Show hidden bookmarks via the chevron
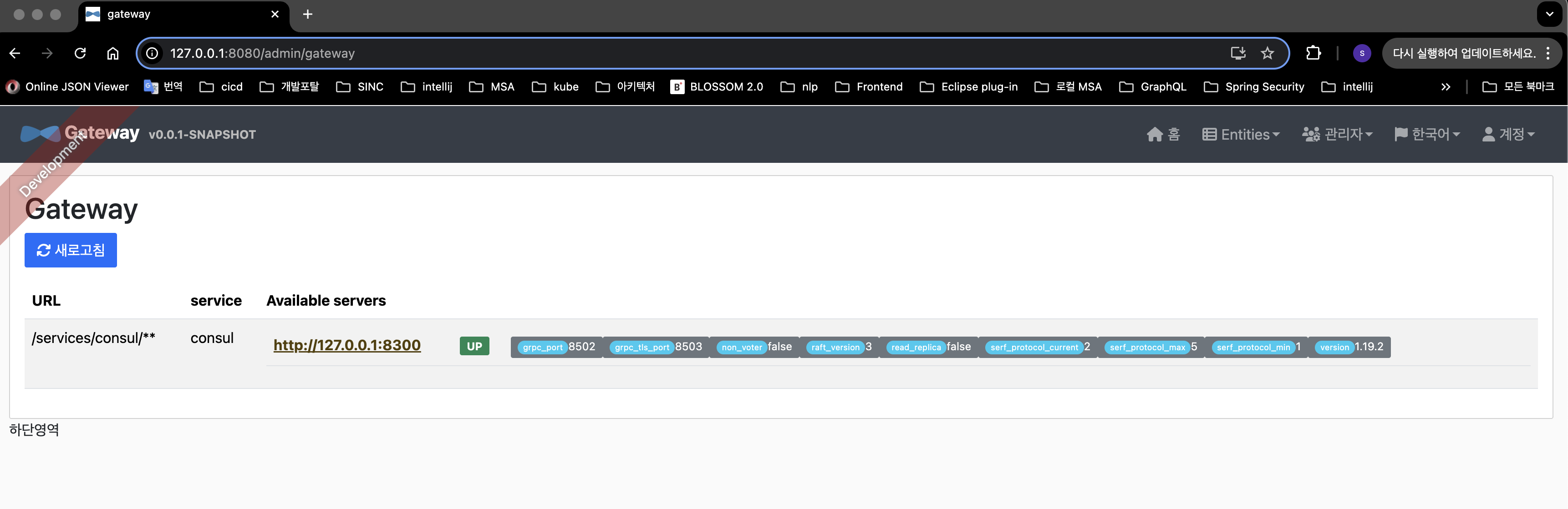This screenshot has height=509, width=1568. coord(1445,87)
